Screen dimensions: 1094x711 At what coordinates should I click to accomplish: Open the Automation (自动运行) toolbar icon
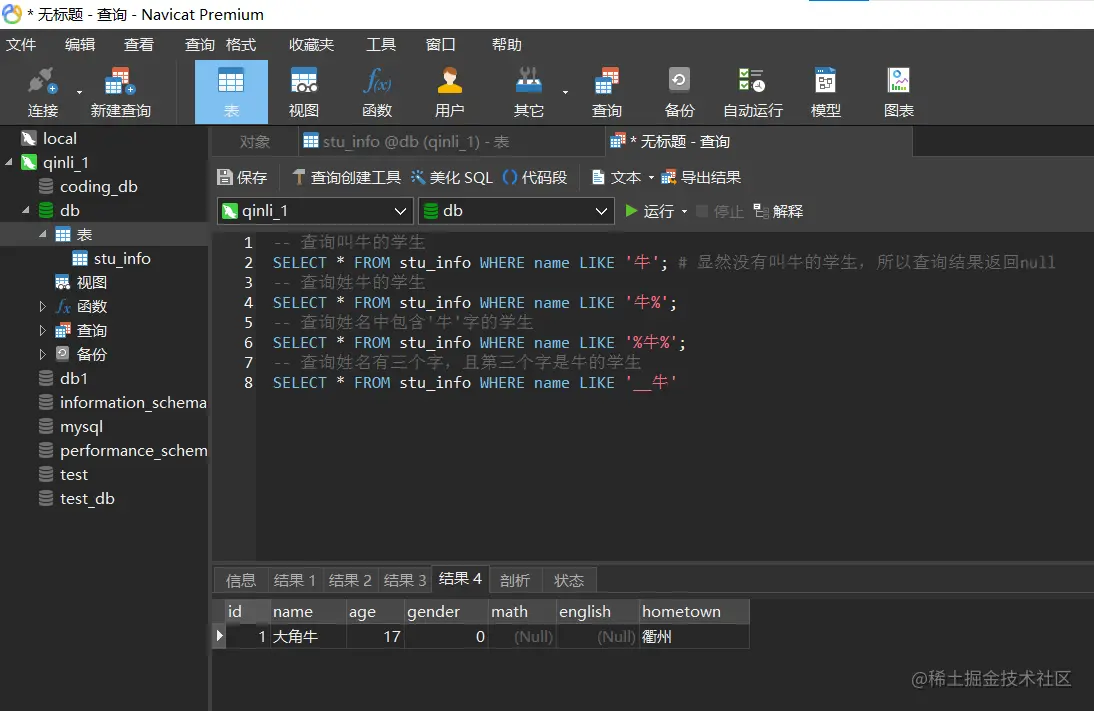click(x=752, y=92)
